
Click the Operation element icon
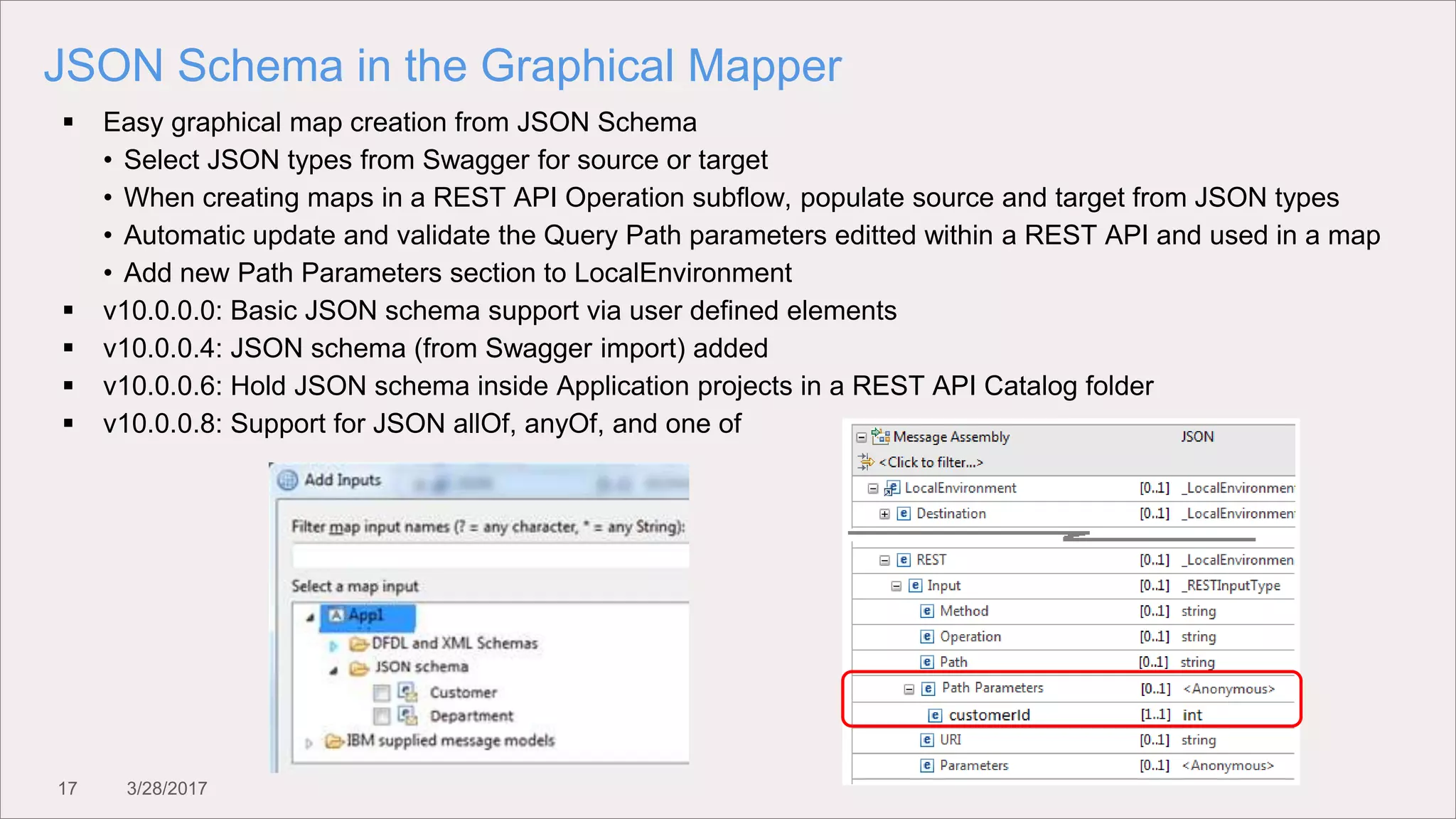coord(927,637)
